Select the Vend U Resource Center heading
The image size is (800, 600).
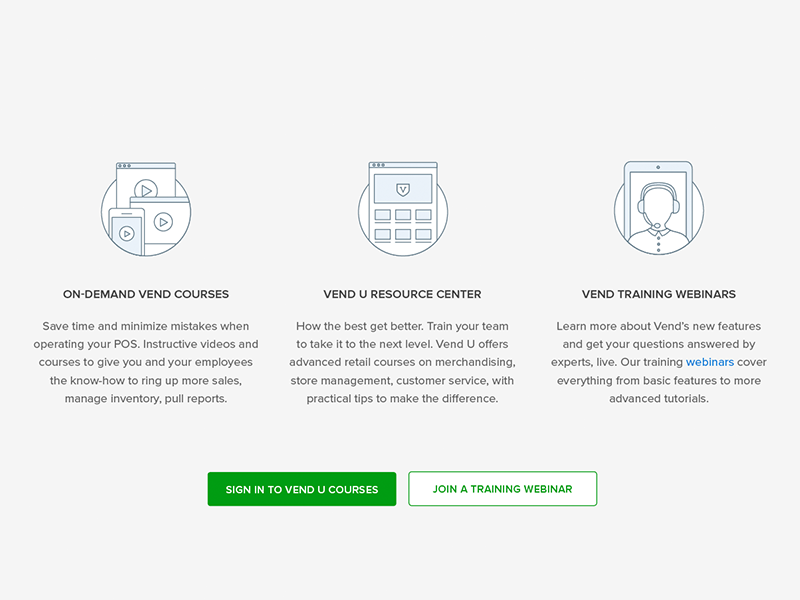pos(403,294)
